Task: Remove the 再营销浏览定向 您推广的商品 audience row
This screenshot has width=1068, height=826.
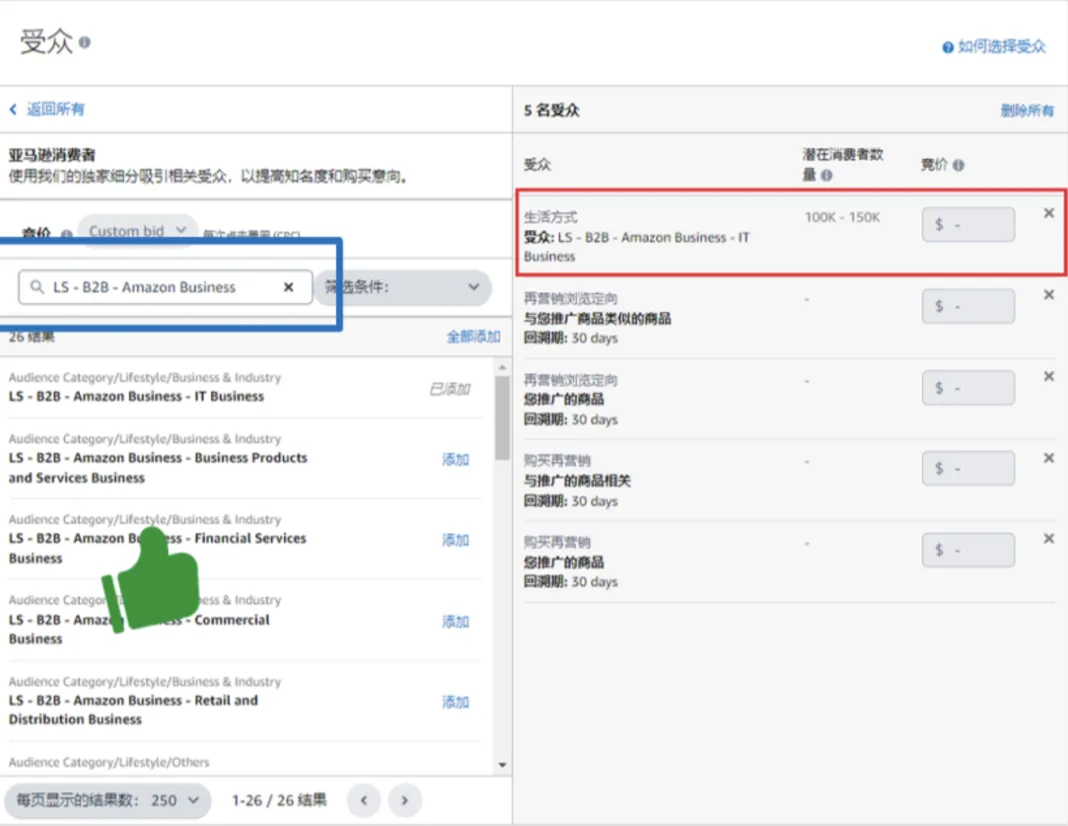Action: click(x=1048, y=376)
